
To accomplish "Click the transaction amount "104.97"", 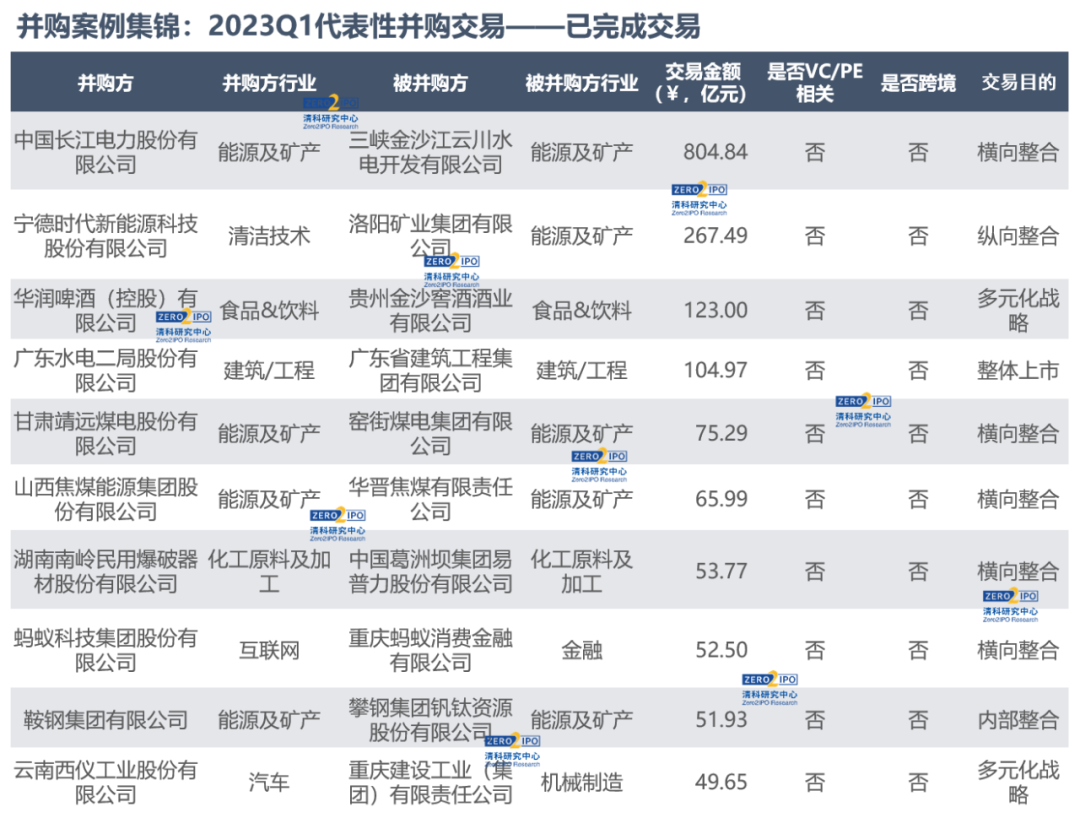I will (x=715, y=370).
